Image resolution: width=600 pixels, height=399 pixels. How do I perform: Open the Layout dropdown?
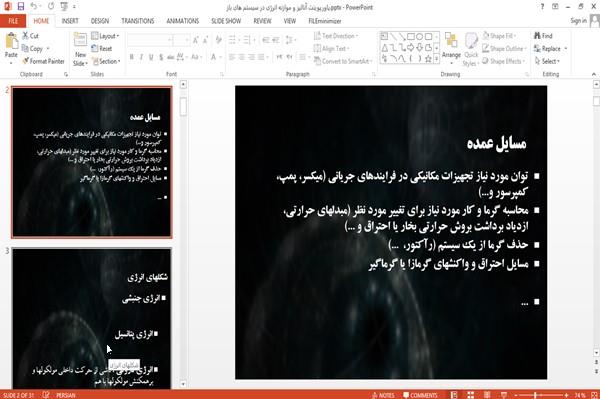[x=106, y=36]
